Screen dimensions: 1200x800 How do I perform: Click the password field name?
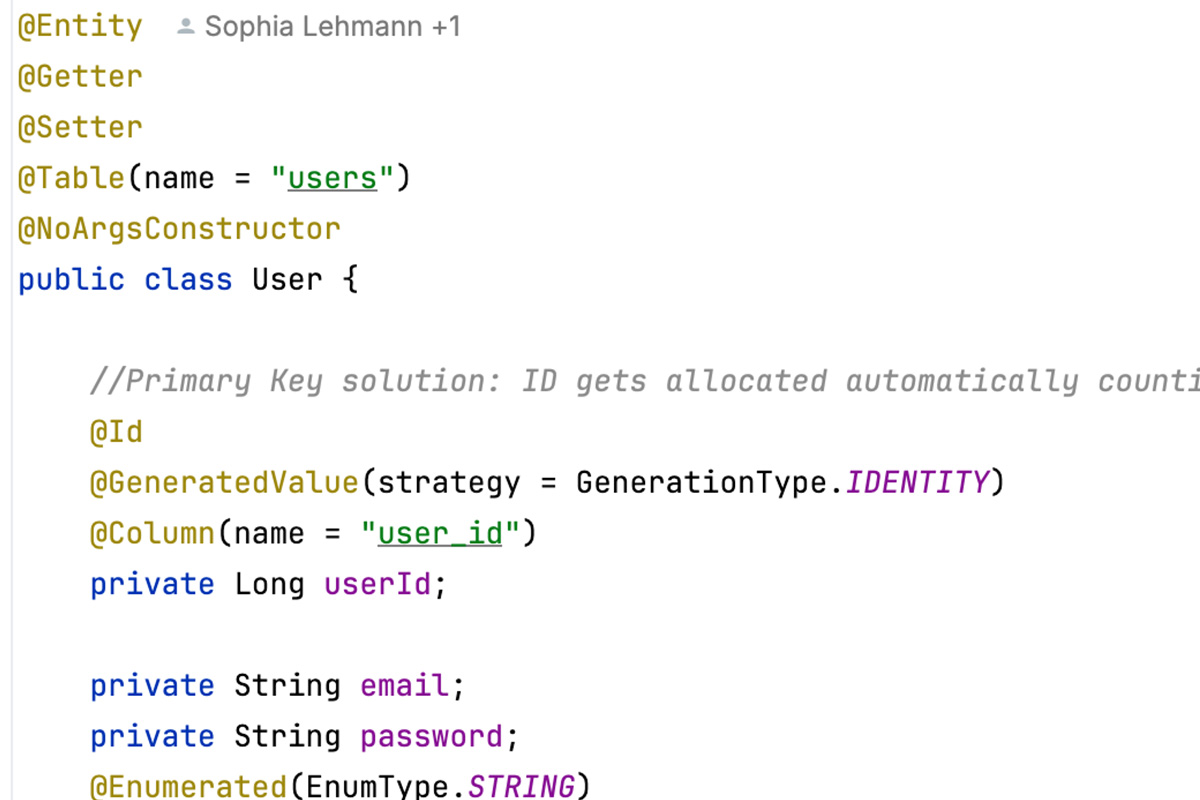coord(431,737)
